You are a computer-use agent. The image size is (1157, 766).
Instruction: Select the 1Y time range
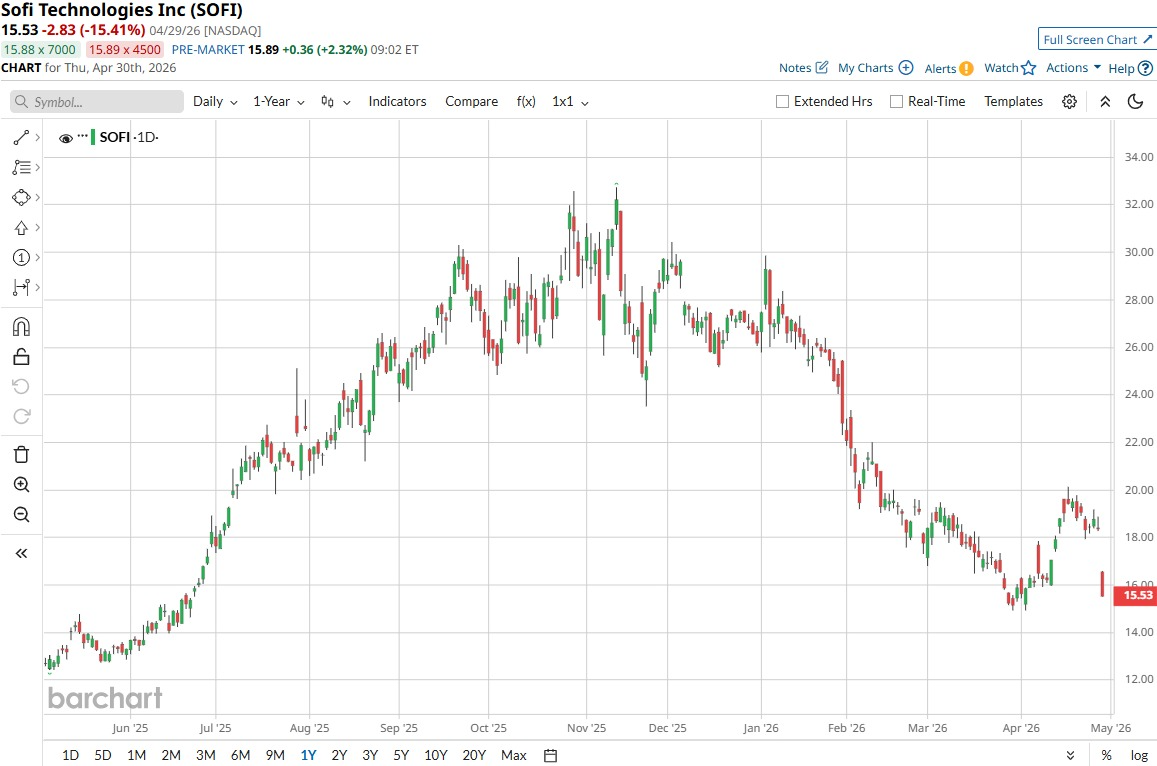(308, 755)
